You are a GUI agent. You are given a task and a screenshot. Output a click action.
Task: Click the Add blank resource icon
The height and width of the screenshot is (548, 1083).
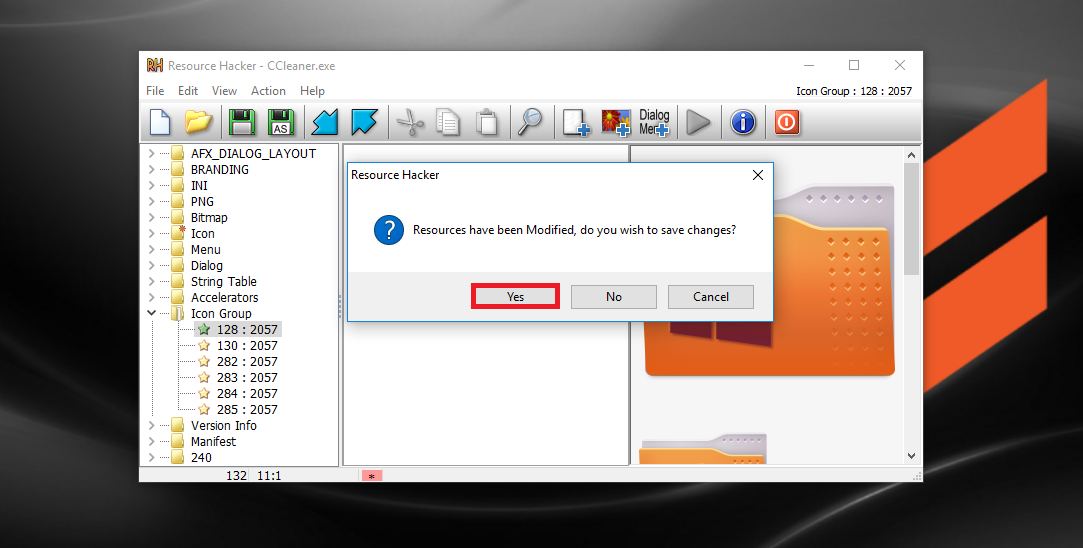tap(575, 122)
